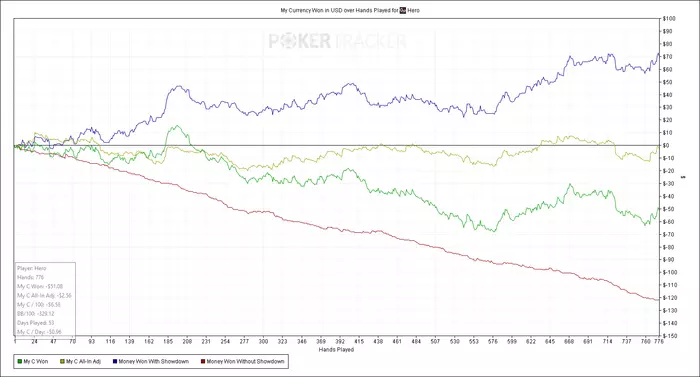Select the 'My C Won' legend label
The image size is (700, 377).
click(36, 361)
